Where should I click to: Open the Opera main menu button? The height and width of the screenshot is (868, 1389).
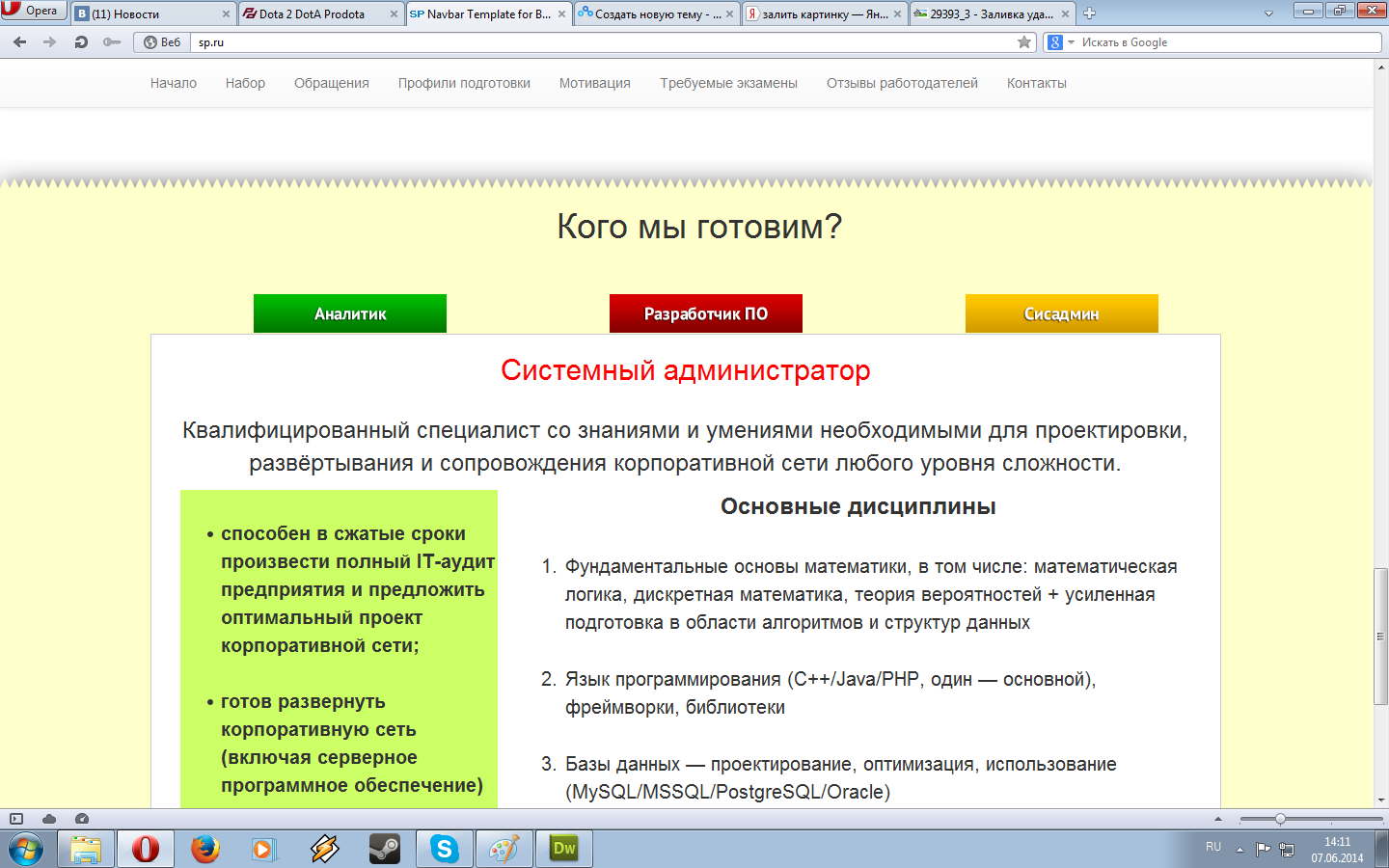click(x=33, y=11)
